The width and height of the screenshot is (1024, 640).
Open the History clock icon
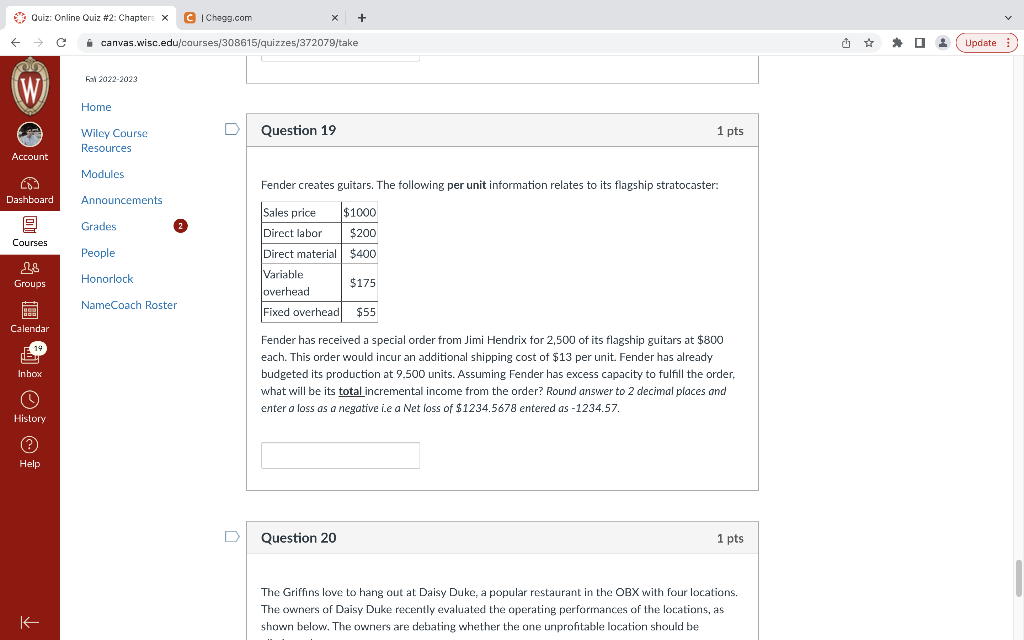29,400
